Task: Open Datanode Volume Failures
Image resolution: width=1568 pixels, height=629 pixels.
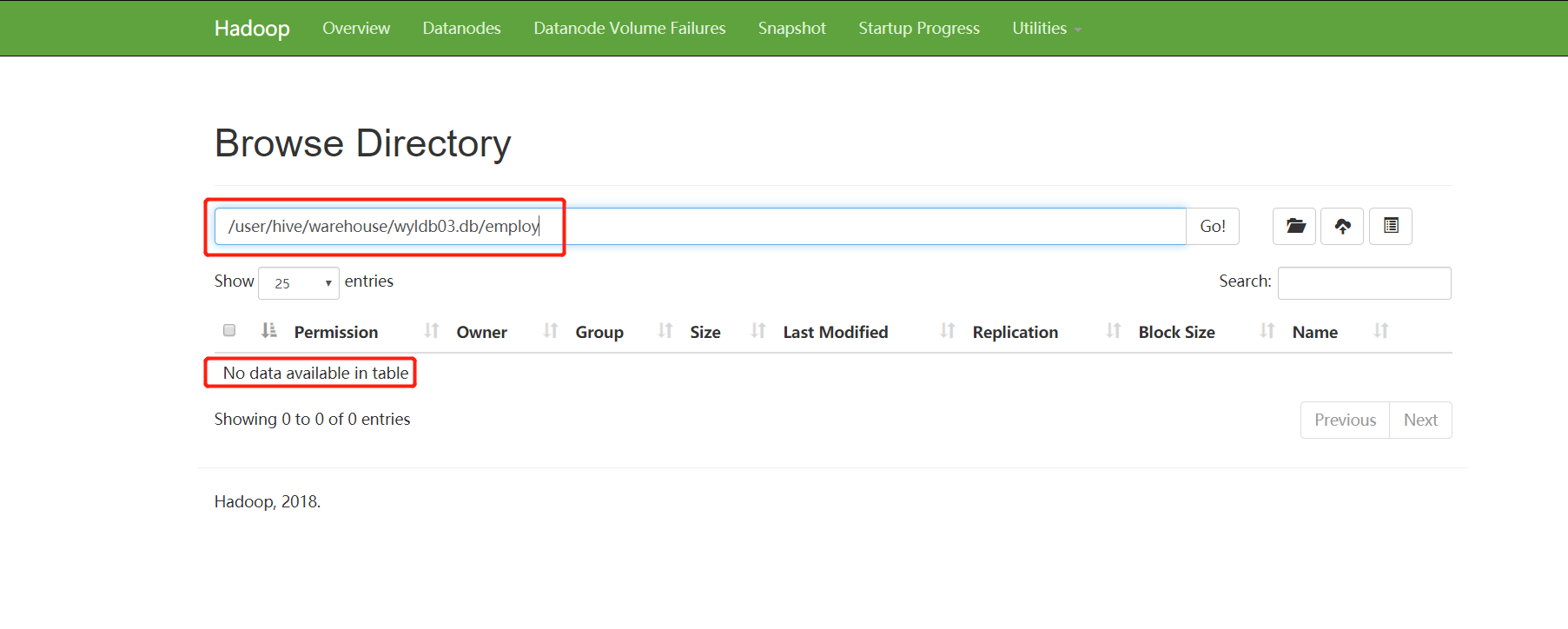Action: (630, 28)
